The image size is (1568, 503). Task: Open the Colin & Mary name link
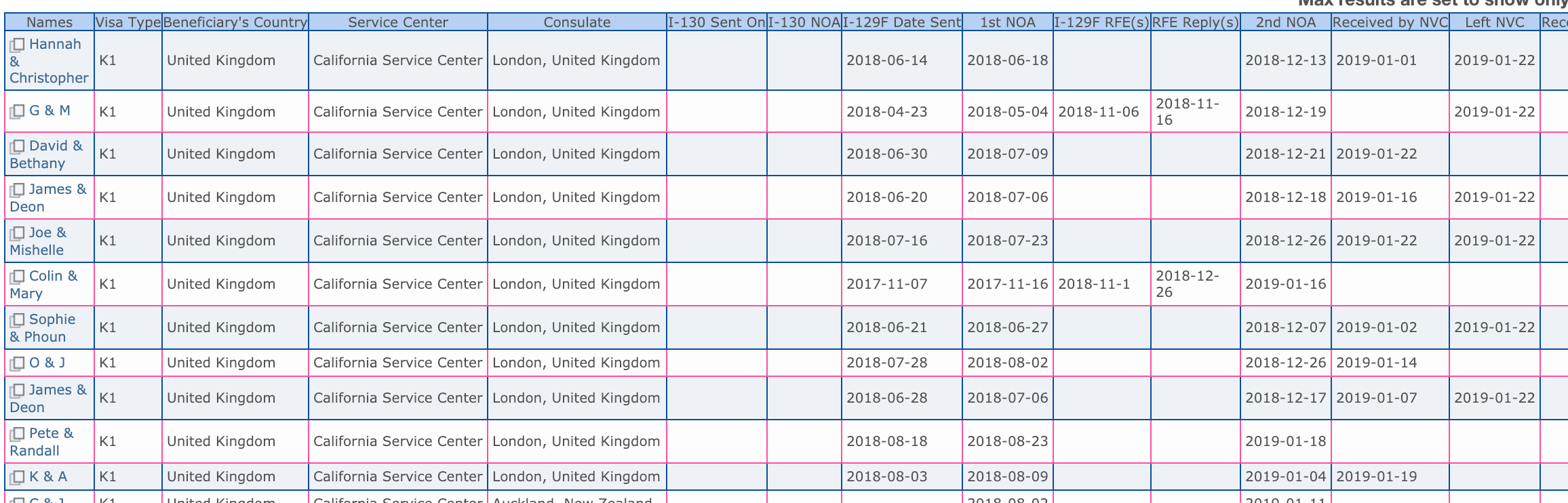44,285
